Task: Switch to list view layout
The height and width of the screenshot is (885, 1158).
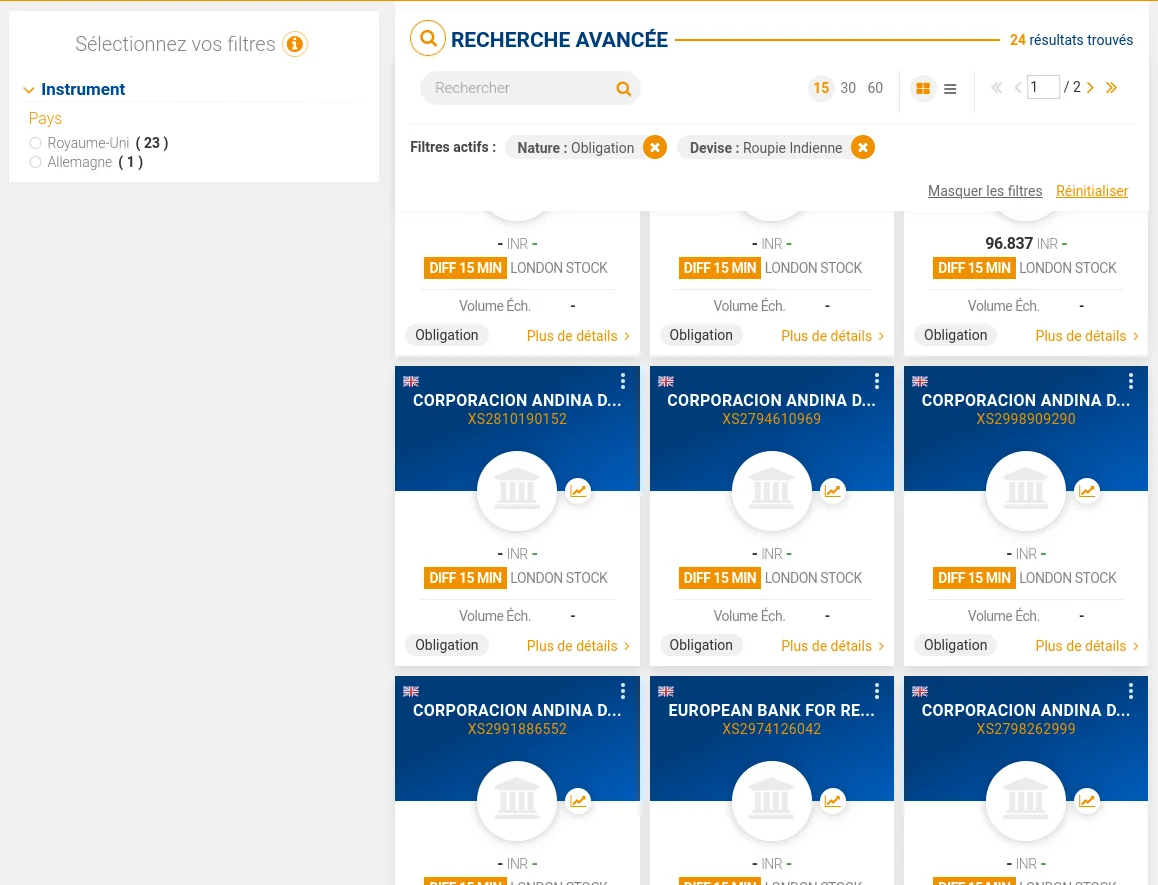Action: (950, 89)
